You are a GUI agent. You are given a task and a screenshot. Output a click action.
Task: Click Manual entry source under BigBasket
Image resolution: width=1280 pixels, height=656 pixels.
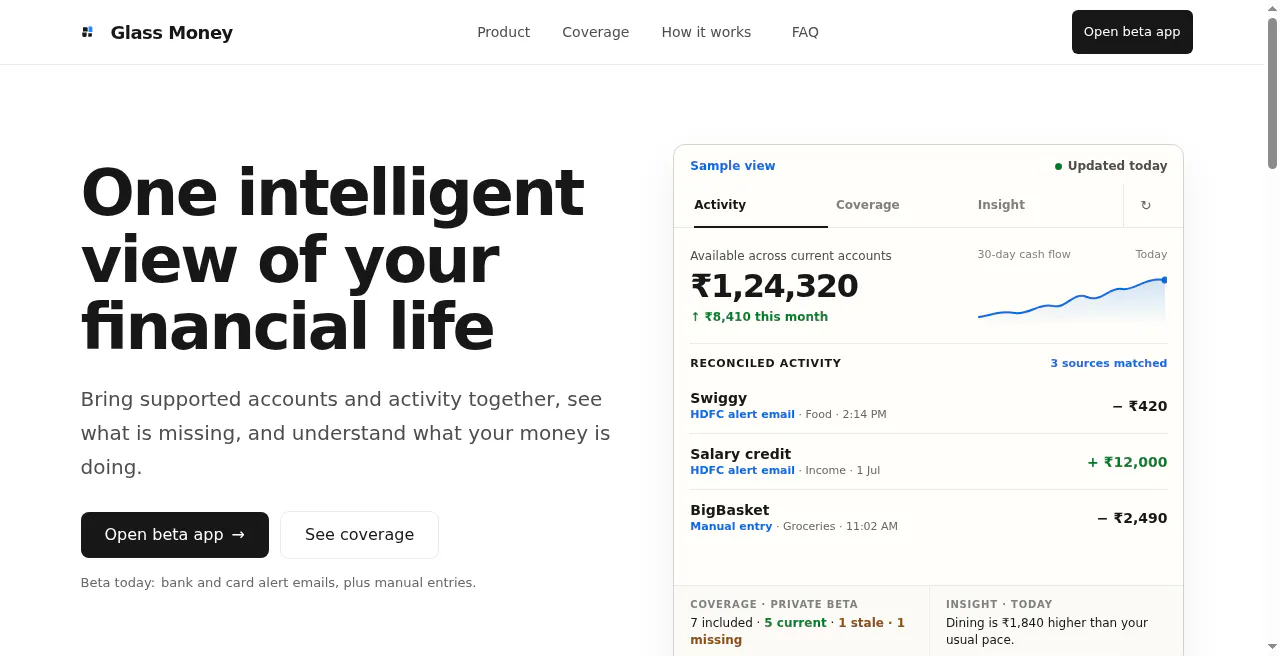click(731, 526)
